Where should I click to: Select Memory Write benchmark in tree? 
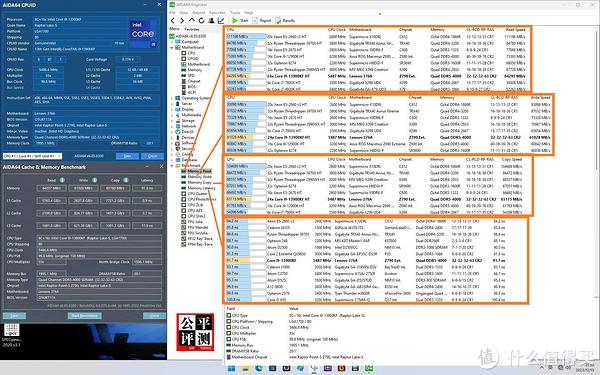pos(197,177)
